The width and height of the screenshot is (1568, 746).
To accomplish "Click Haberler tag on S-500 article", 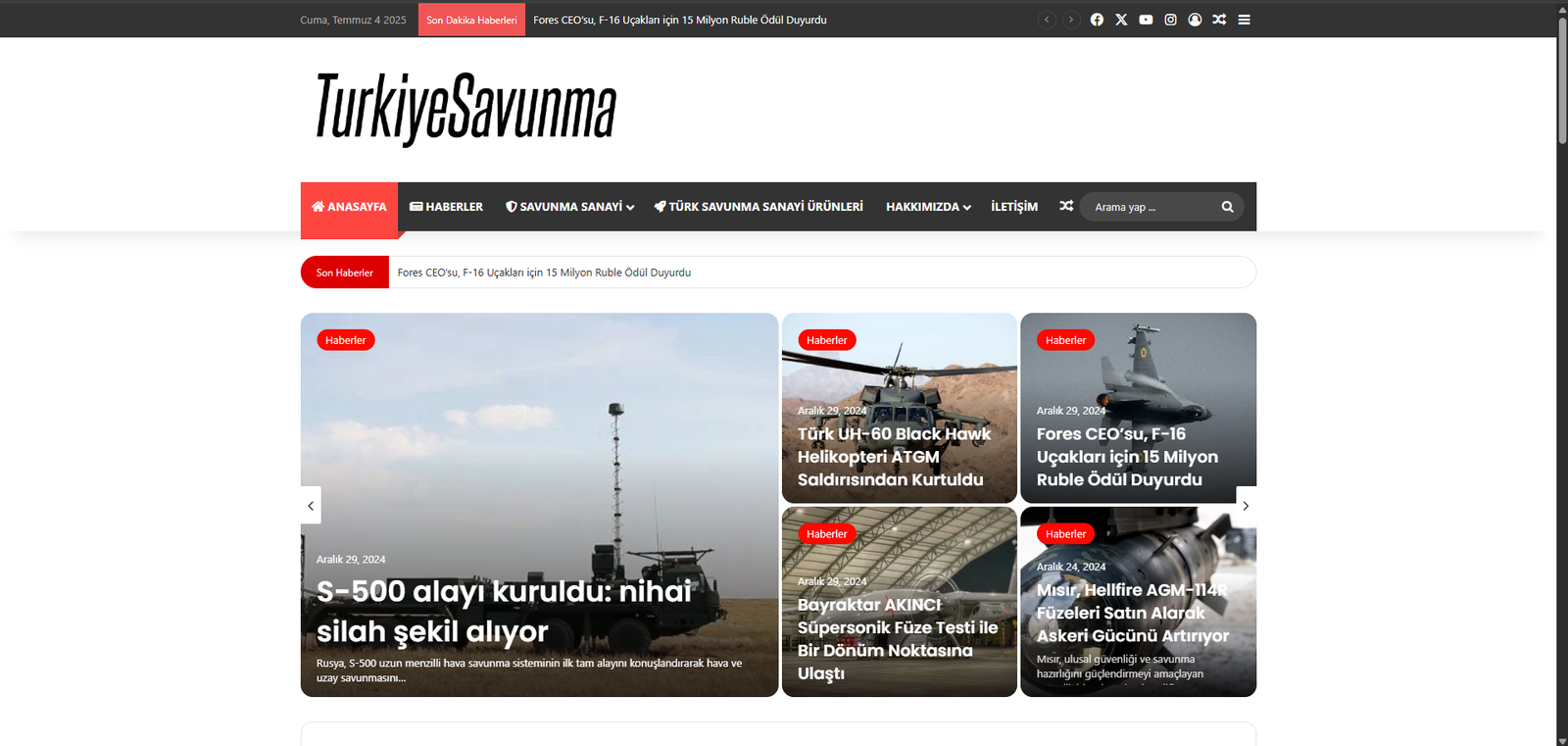I will [x=346, y=340].
